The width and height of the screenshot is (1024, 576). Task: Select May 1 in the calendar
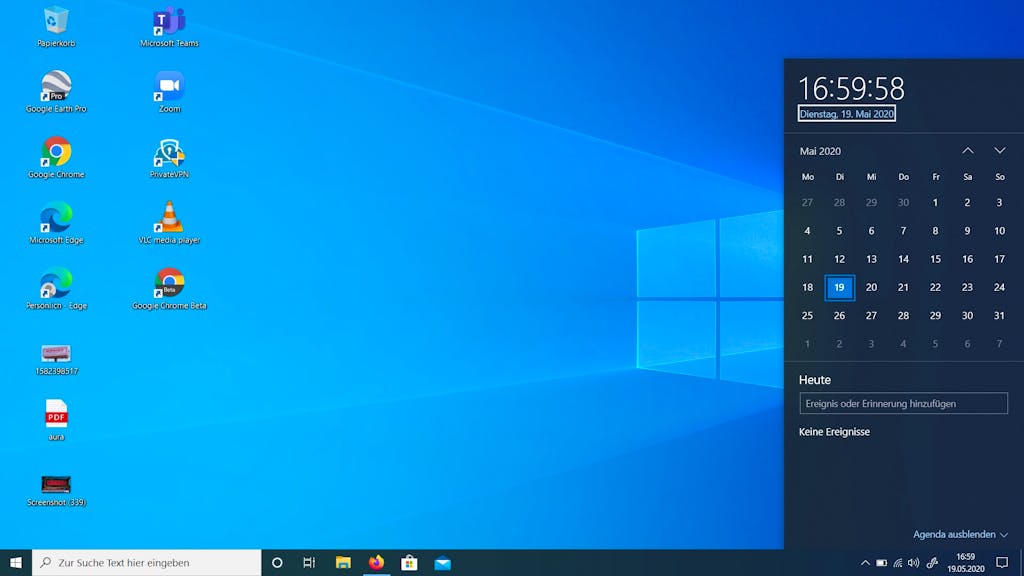[x=935, y=202]
